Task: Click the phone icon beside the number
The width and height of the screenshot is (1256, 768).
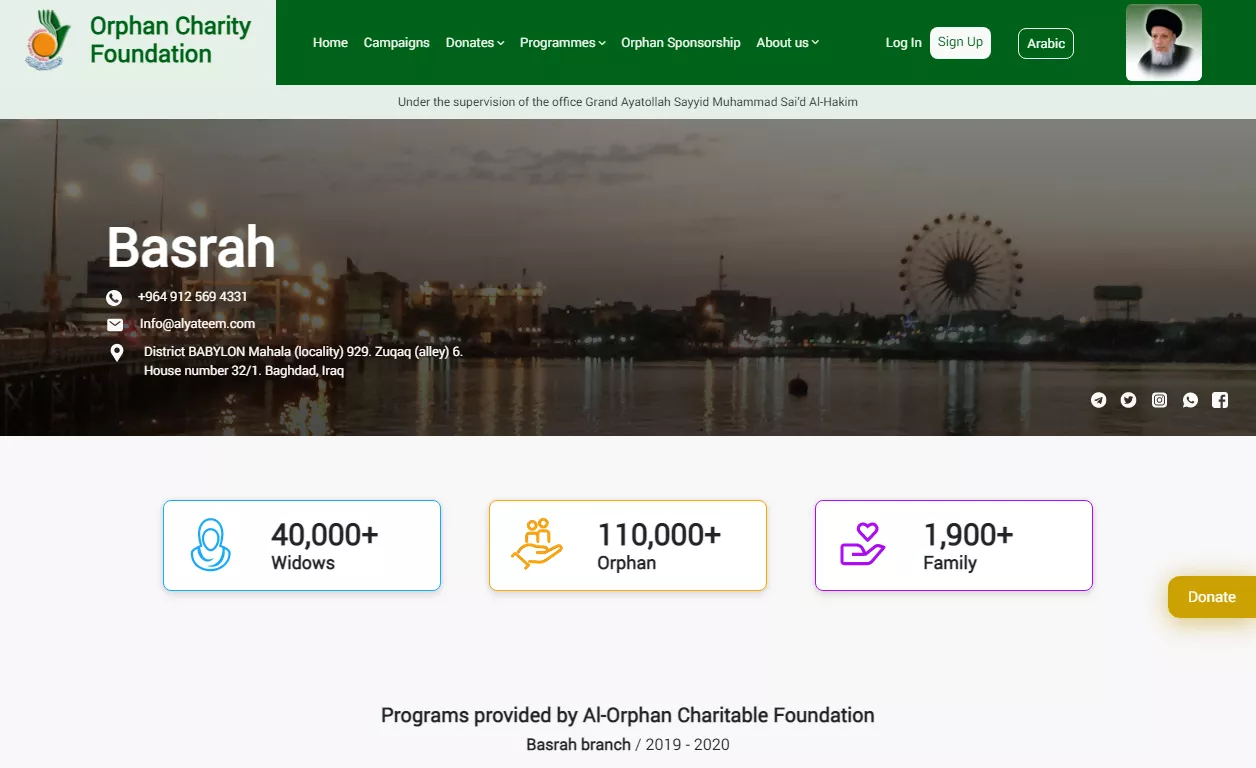Action: 115,298
